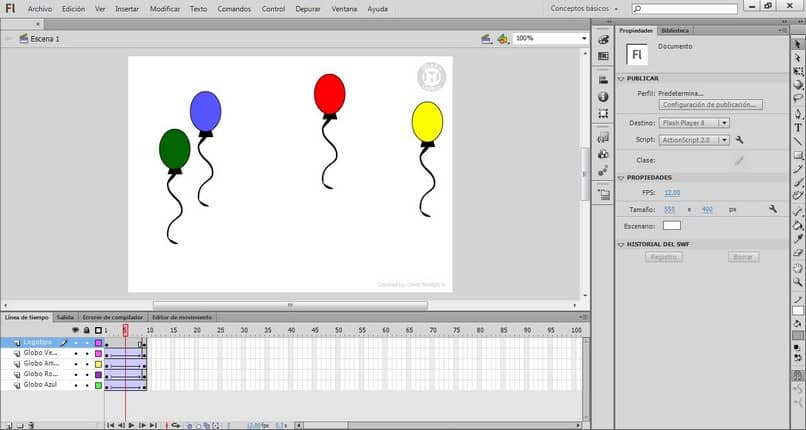Click the Edit Symbols icon above stage
This screenshot has height=430, width=806.
coord(503,39)
